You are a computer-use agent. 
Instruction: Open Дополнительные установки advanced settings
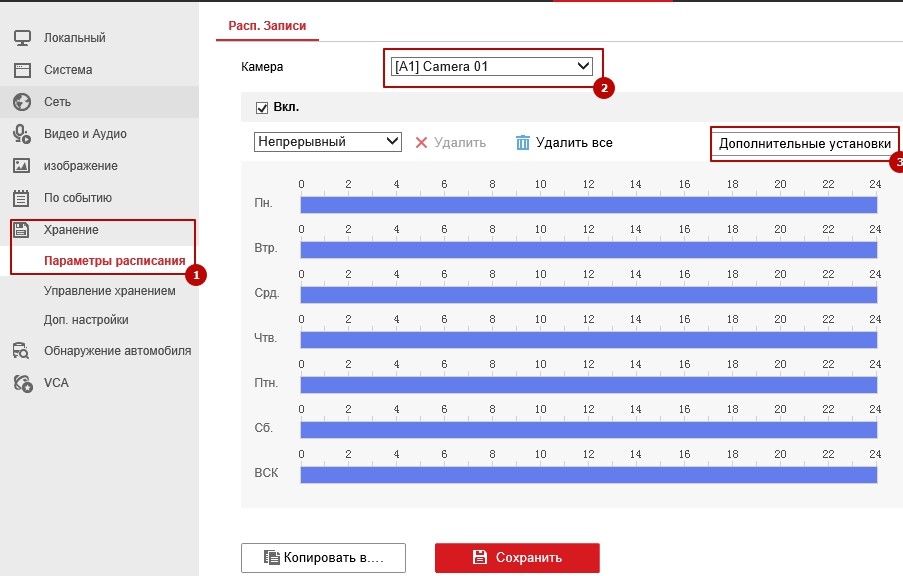point(804,144)
